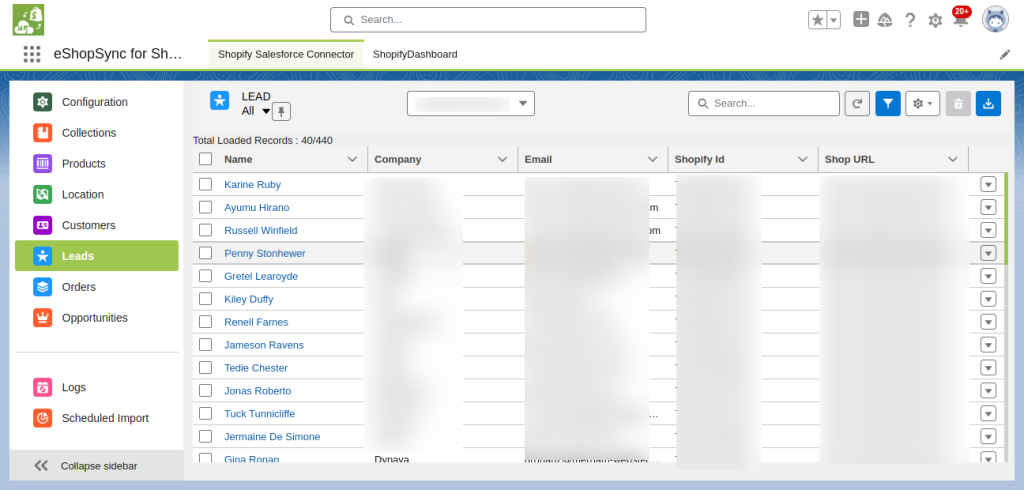Open the Tuck Tunnicliffe lead record

pos(260,414)
